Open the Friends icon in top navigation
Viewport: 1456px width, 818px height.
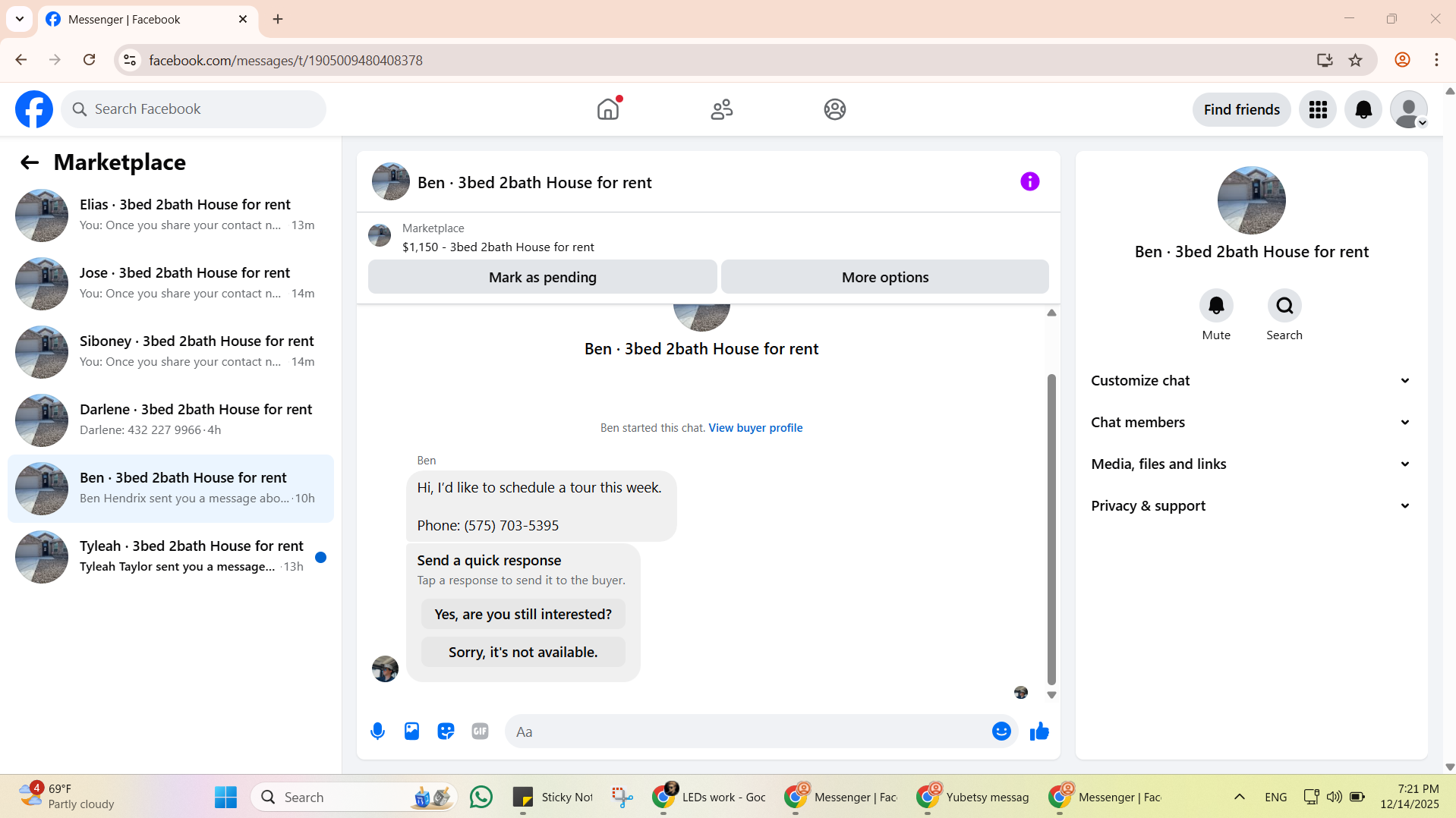tap(722, 109)
